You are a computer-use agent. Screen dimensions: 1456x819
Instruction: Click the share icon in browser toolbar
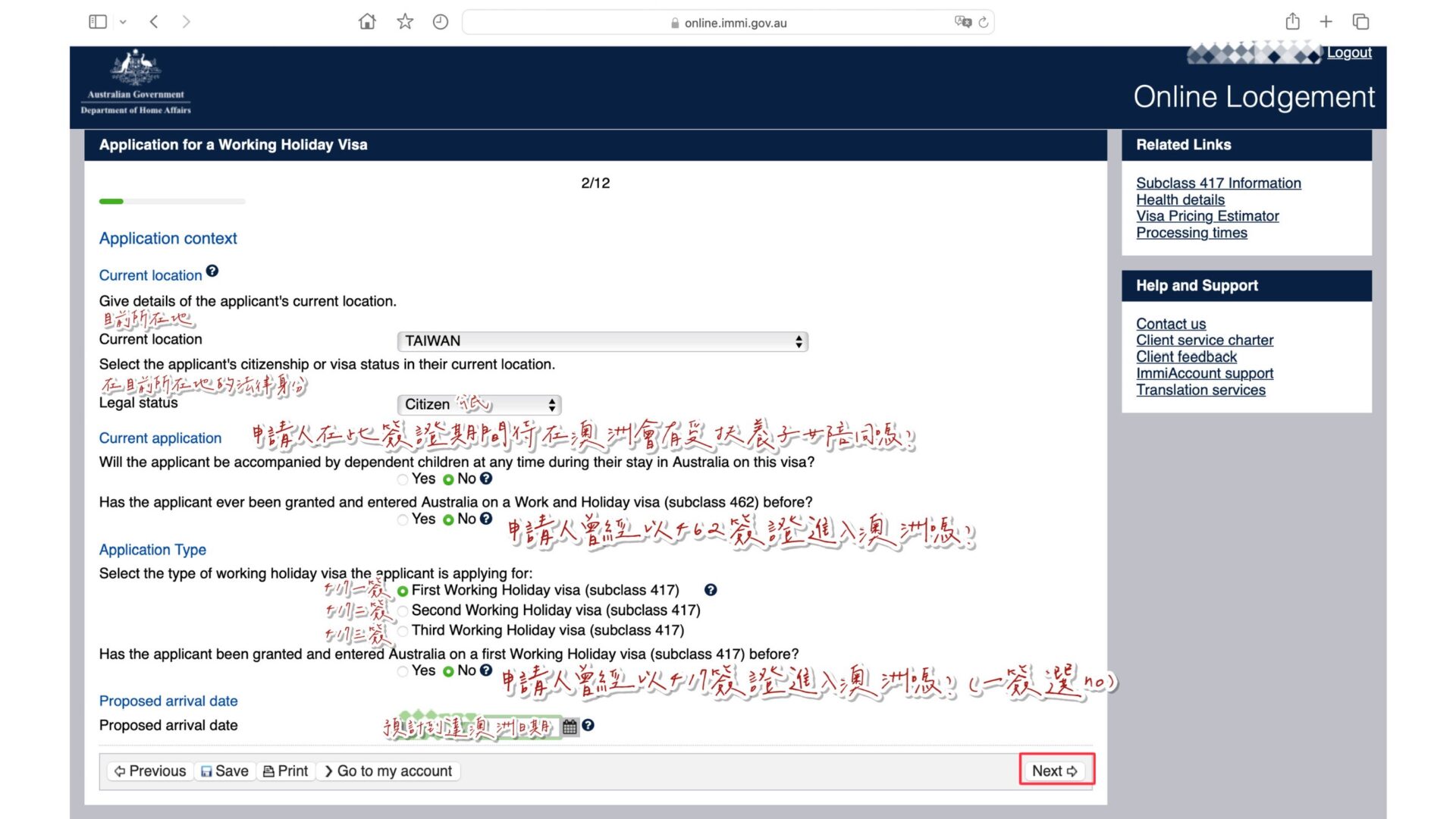click(x=1292, y=22)
